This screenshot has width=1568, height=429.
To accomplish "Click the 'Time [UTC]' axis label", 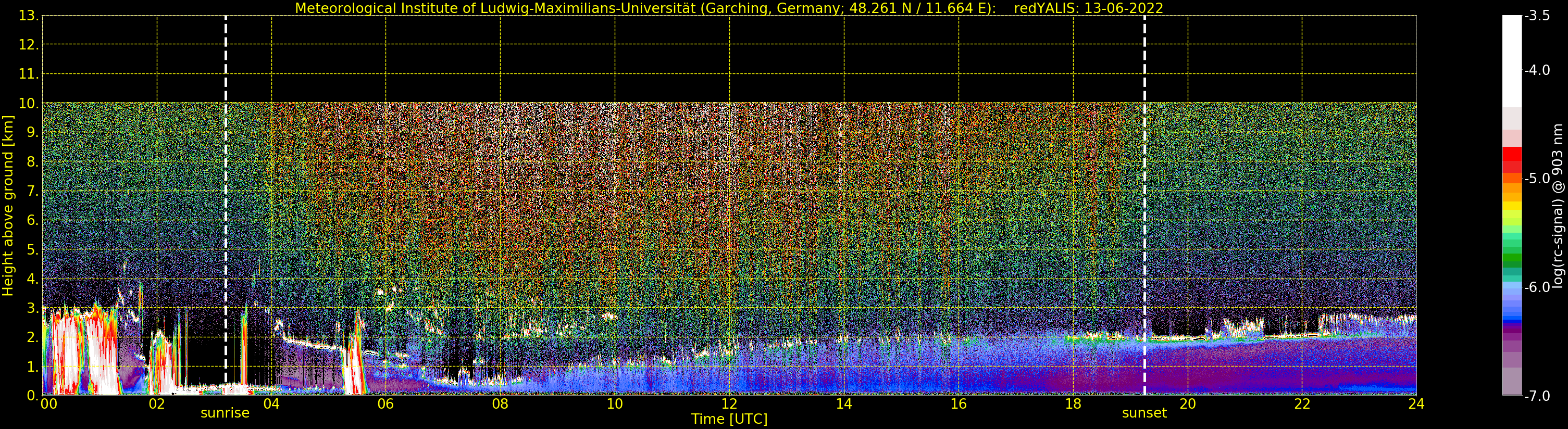I will 729,419.
